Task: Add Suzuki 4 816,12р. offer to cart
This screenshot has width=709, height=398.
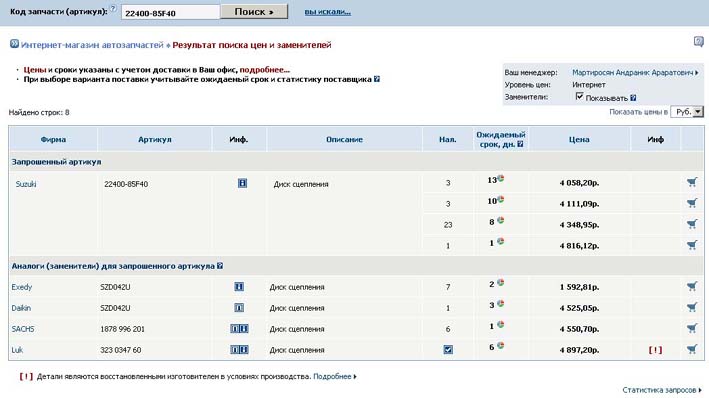Action: (692, 245)
